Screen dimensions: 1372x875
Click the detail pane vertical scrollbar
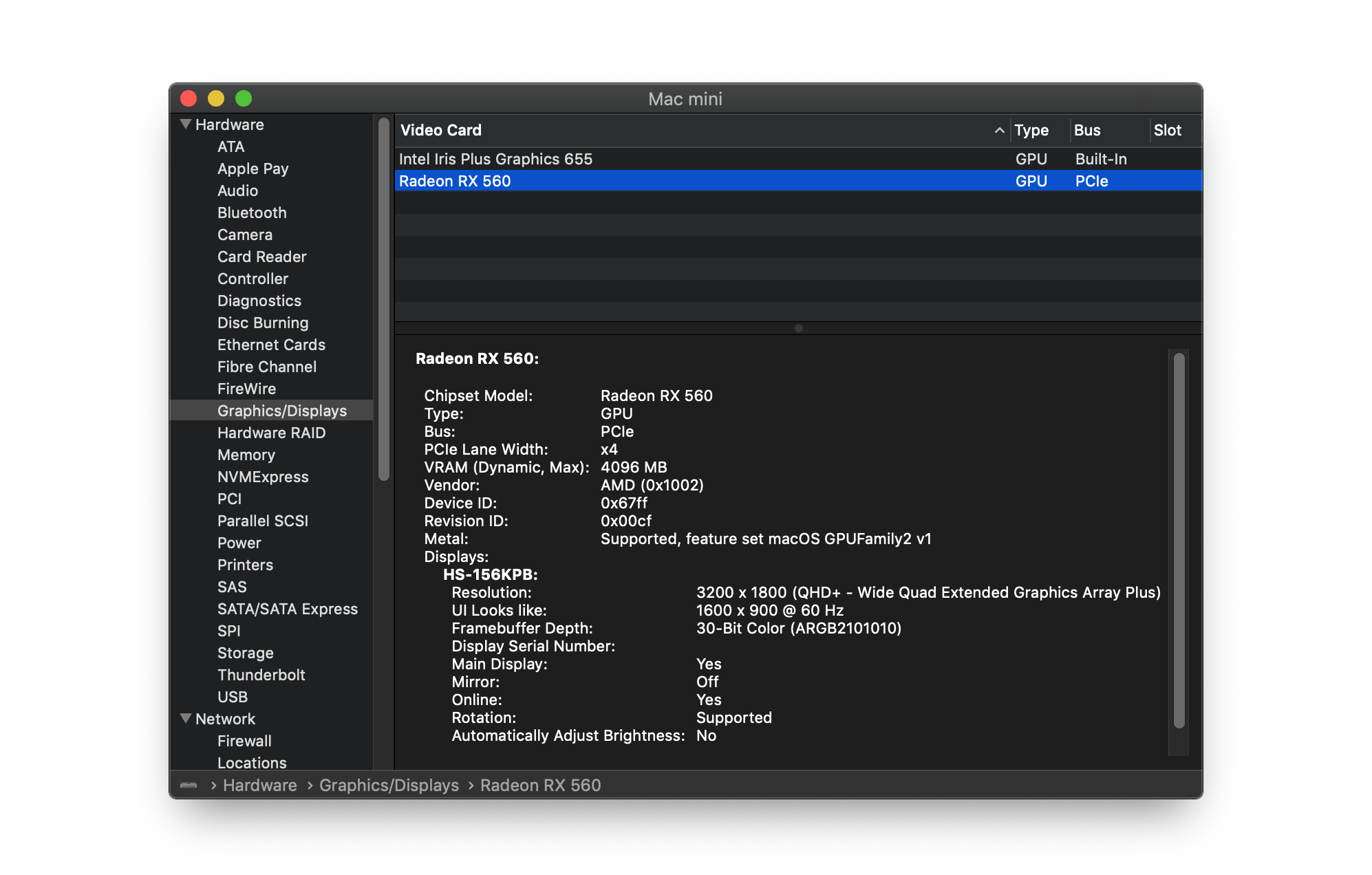pos(1179,540)
